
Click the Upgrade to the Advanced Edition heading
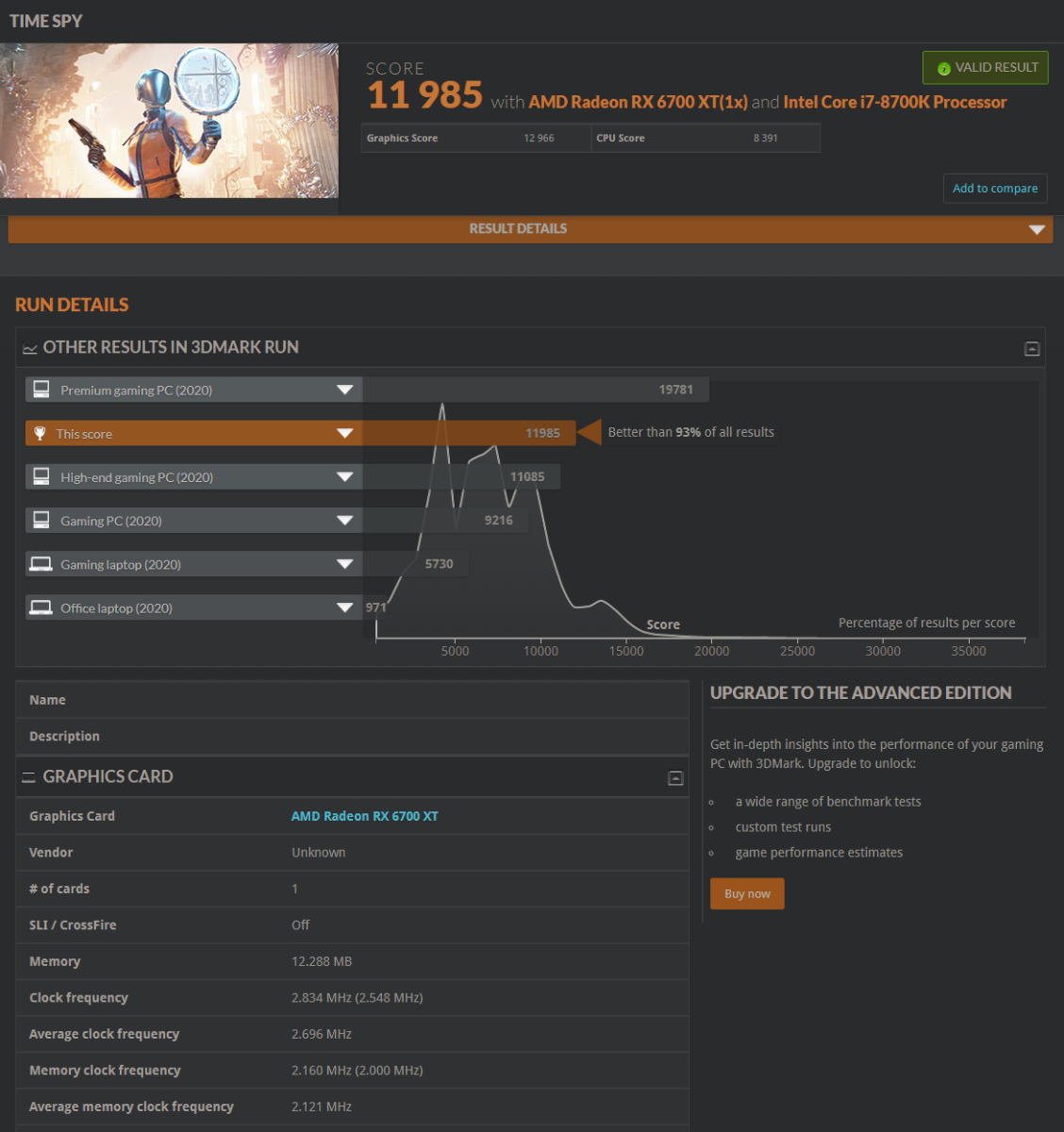tap(860, 693)
